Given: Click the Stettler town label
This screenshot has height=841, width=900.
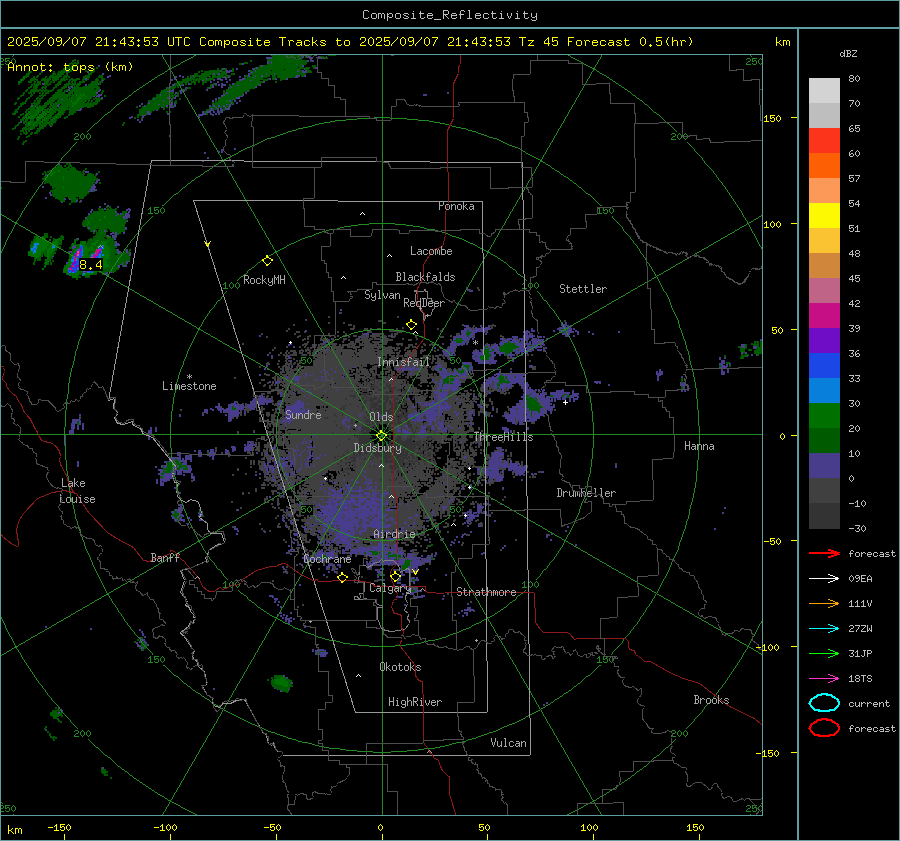Looking at the screenshot, I should [583, 289].
